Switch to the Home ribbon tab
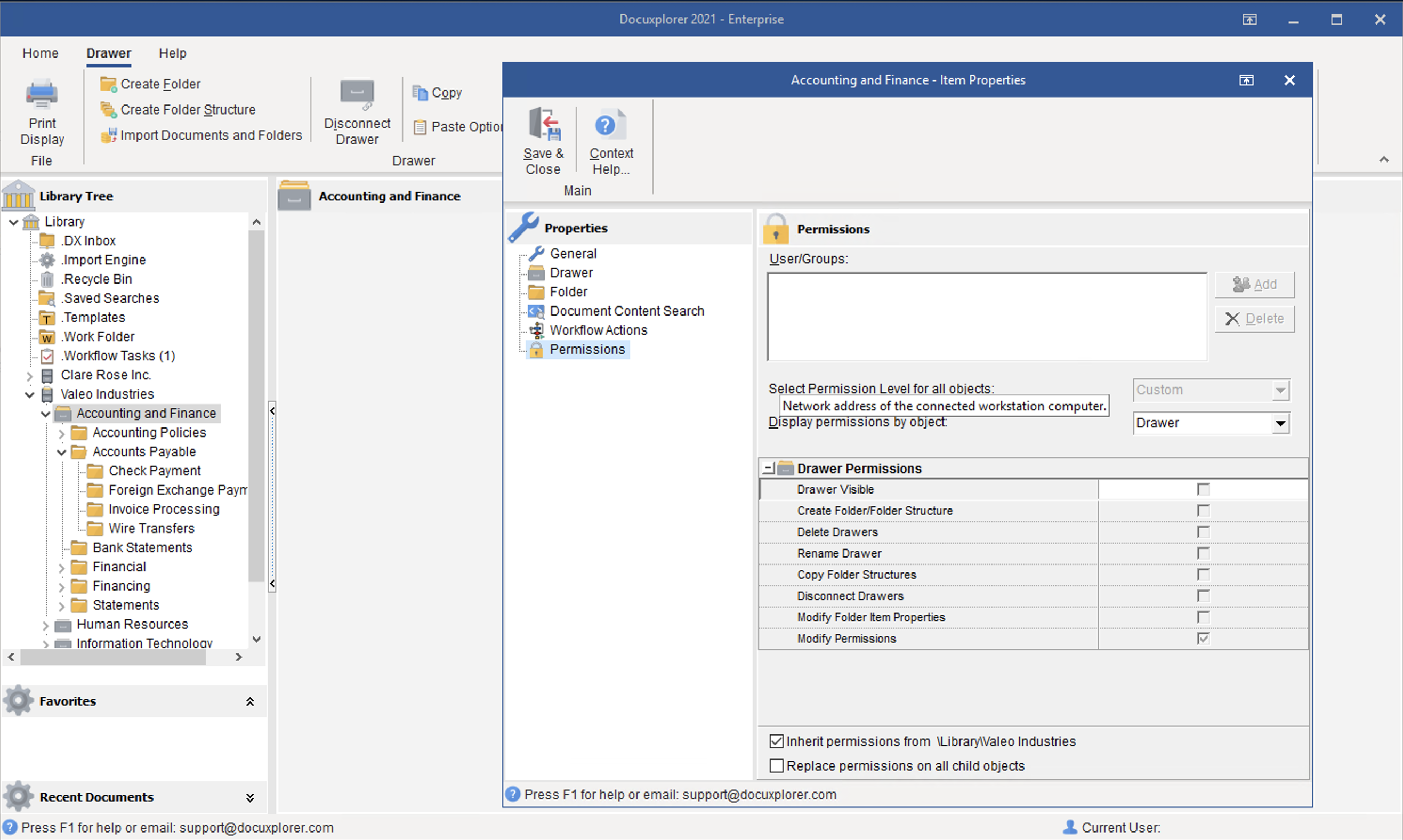Image resolution: width=1403 pixels, height=840 pixels. [40, 53]
